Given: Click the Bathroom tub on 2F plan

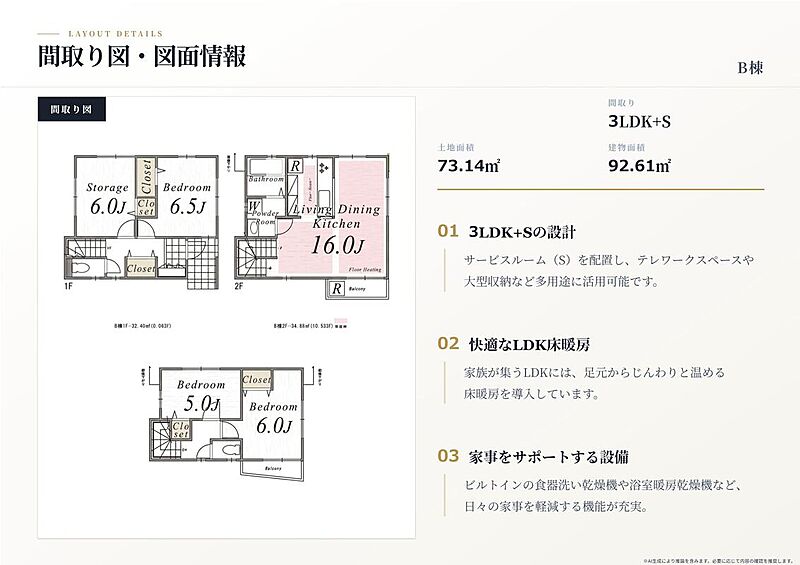Looking at the screenshot, I should pos(266,167).
